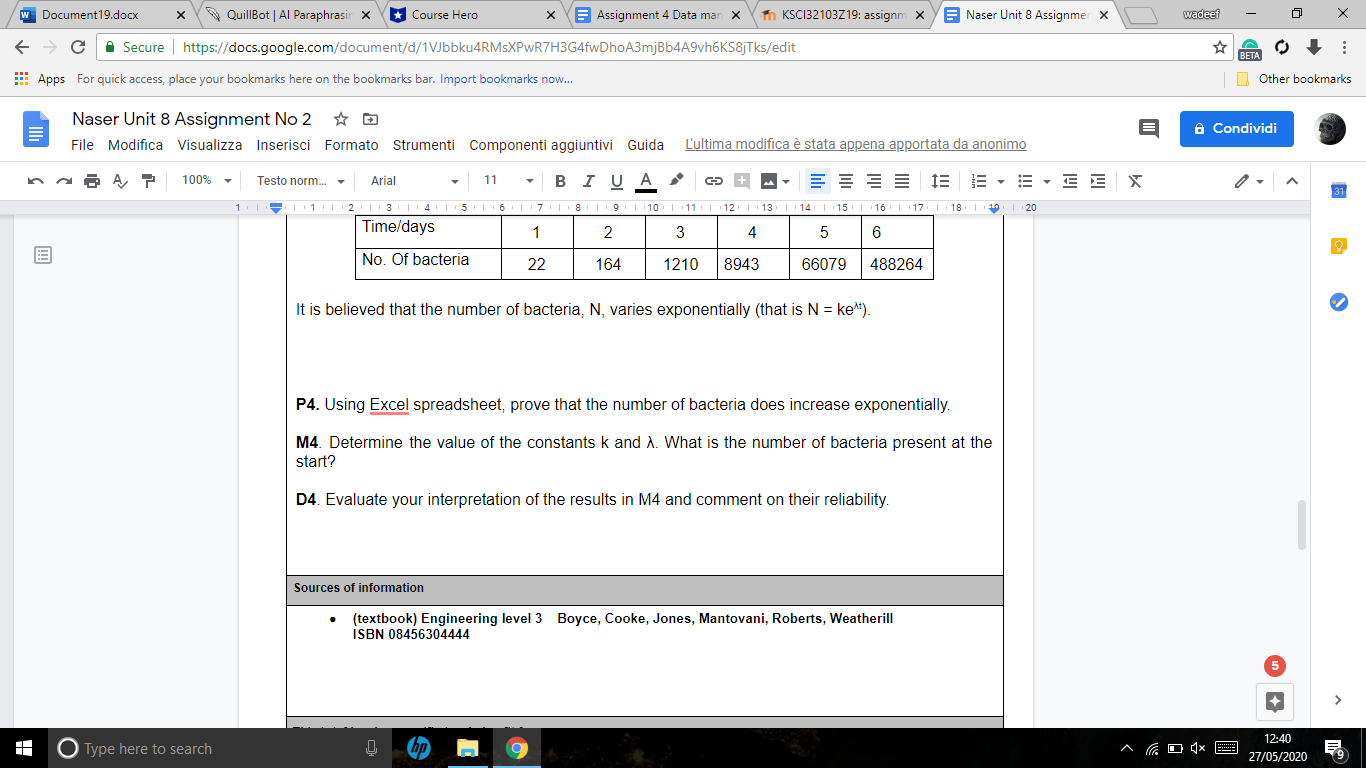Set left text alignment
Image resolution: width=1366 pixels, height=768 pixels.
pyautogui.click(x=818, y=181)
